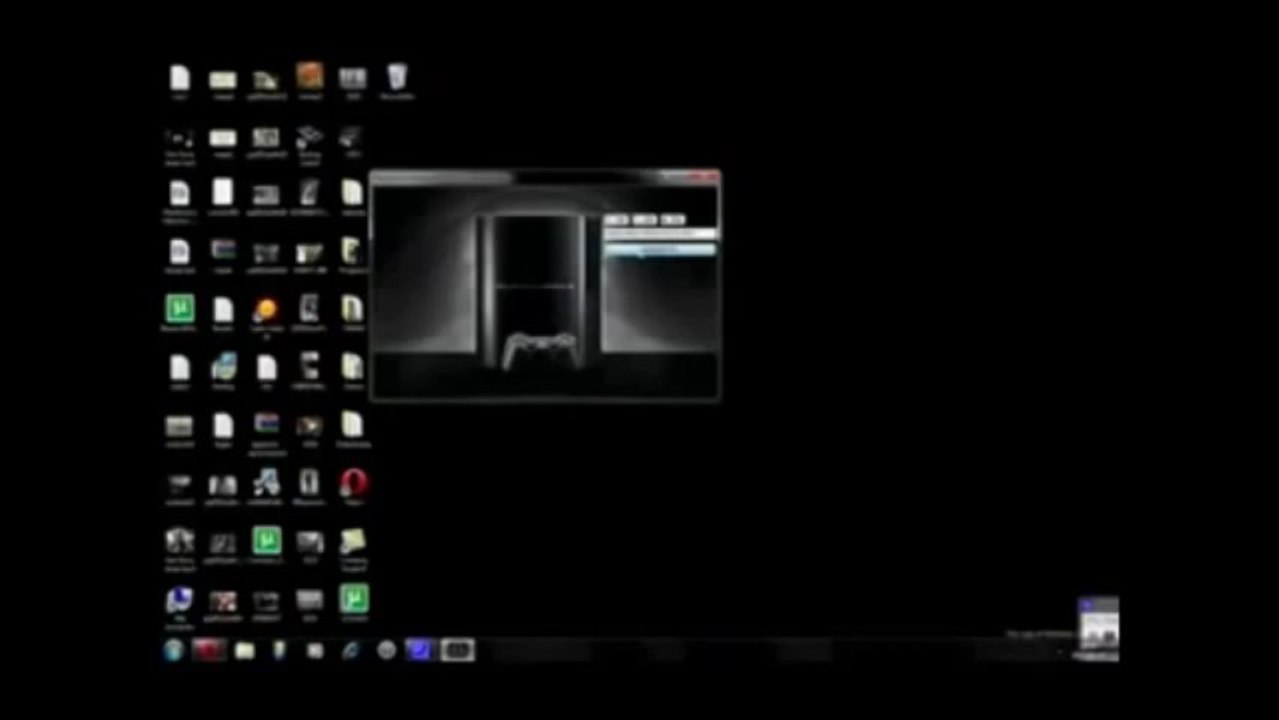The image size is (1279, 720).
Task: Select the orange square icon in top row
Action: (x=310, y=77)
